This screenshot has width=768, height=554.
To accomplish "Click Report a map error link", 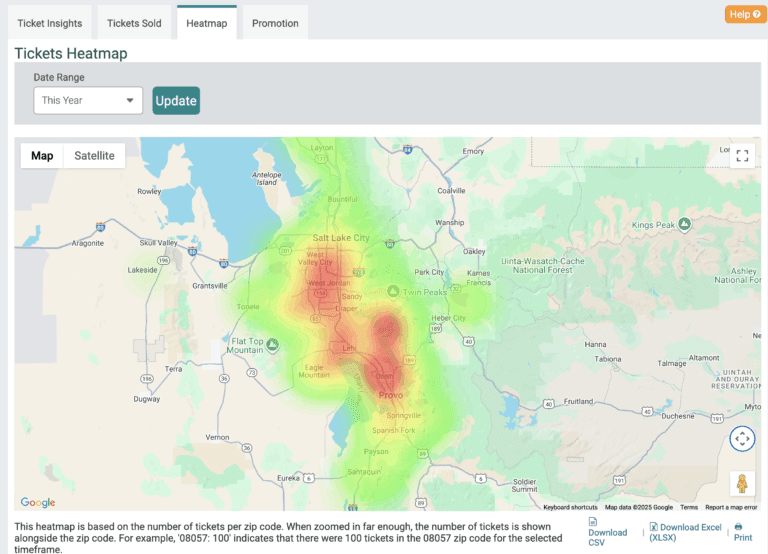I will click(731, 507).
